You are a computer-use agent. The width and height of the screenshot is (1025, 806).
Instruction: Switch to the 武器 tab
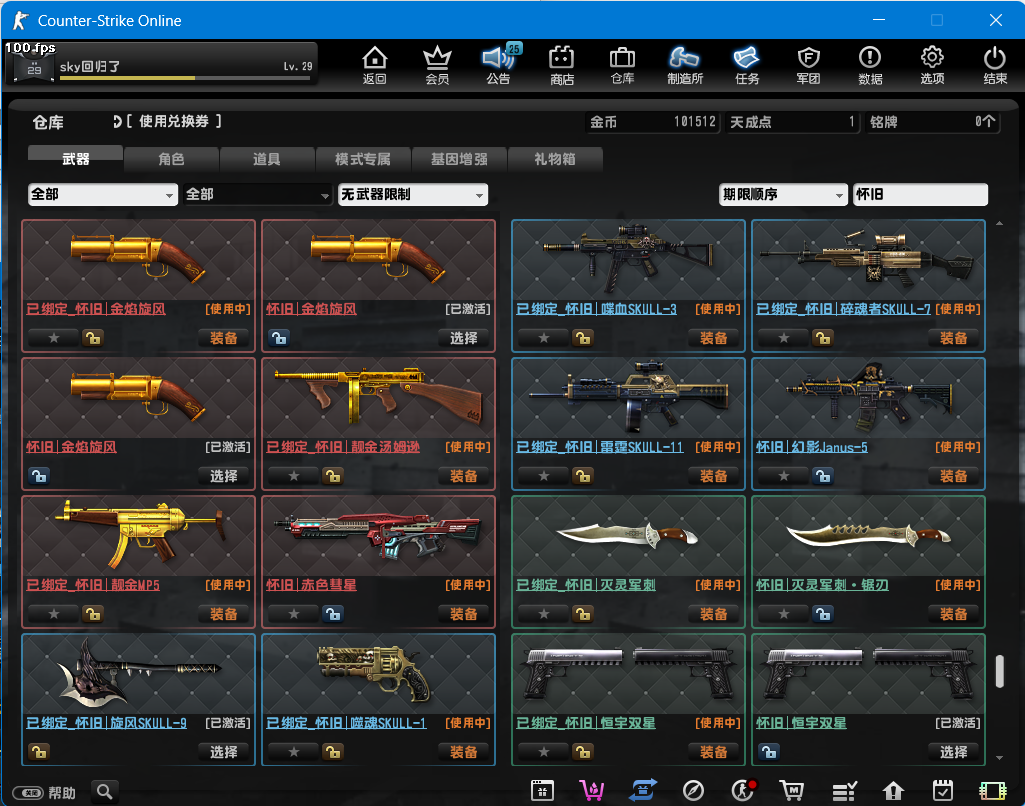(x=75, y=159)
